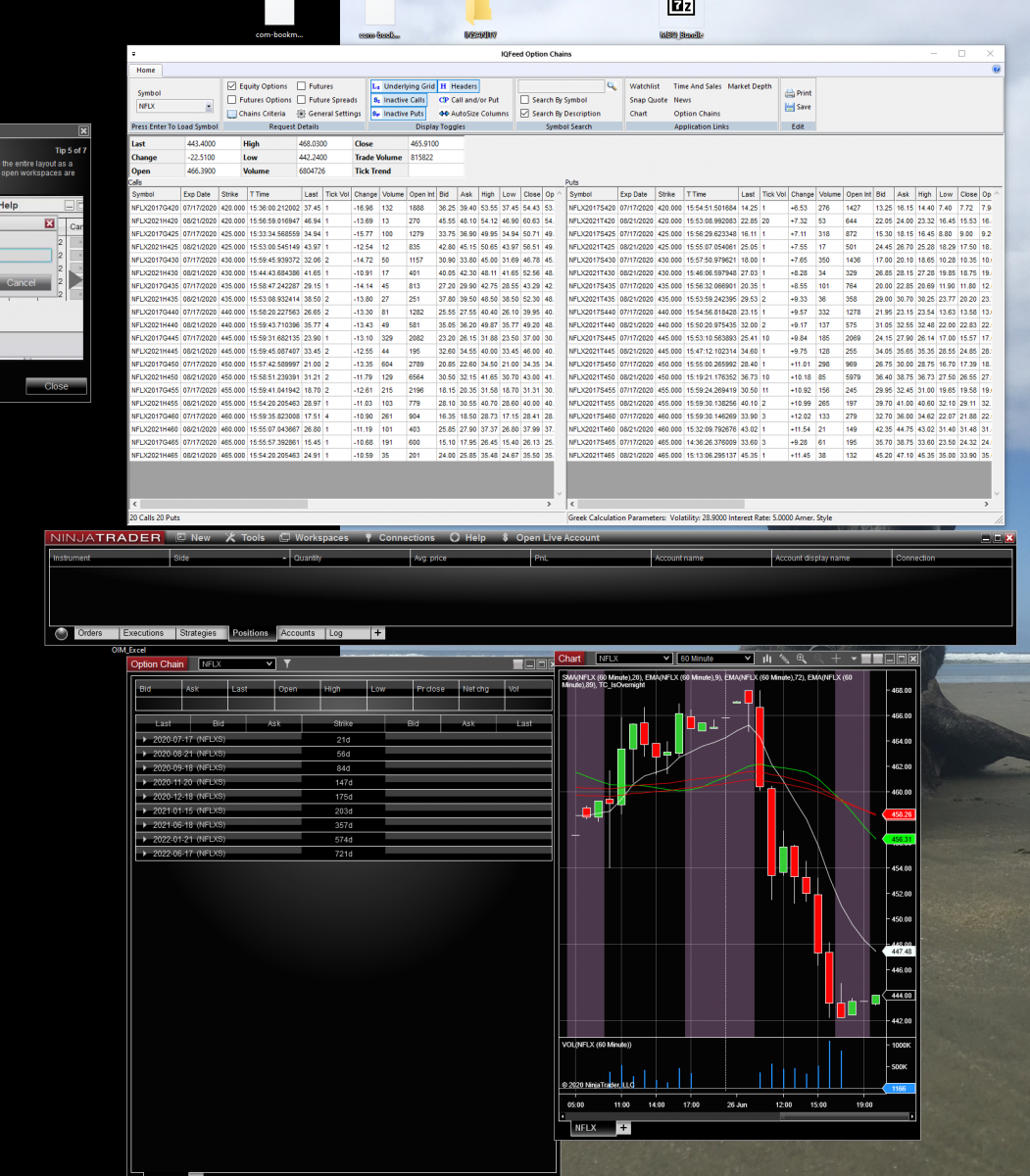Toggle Headers display button

coord(459,86)
